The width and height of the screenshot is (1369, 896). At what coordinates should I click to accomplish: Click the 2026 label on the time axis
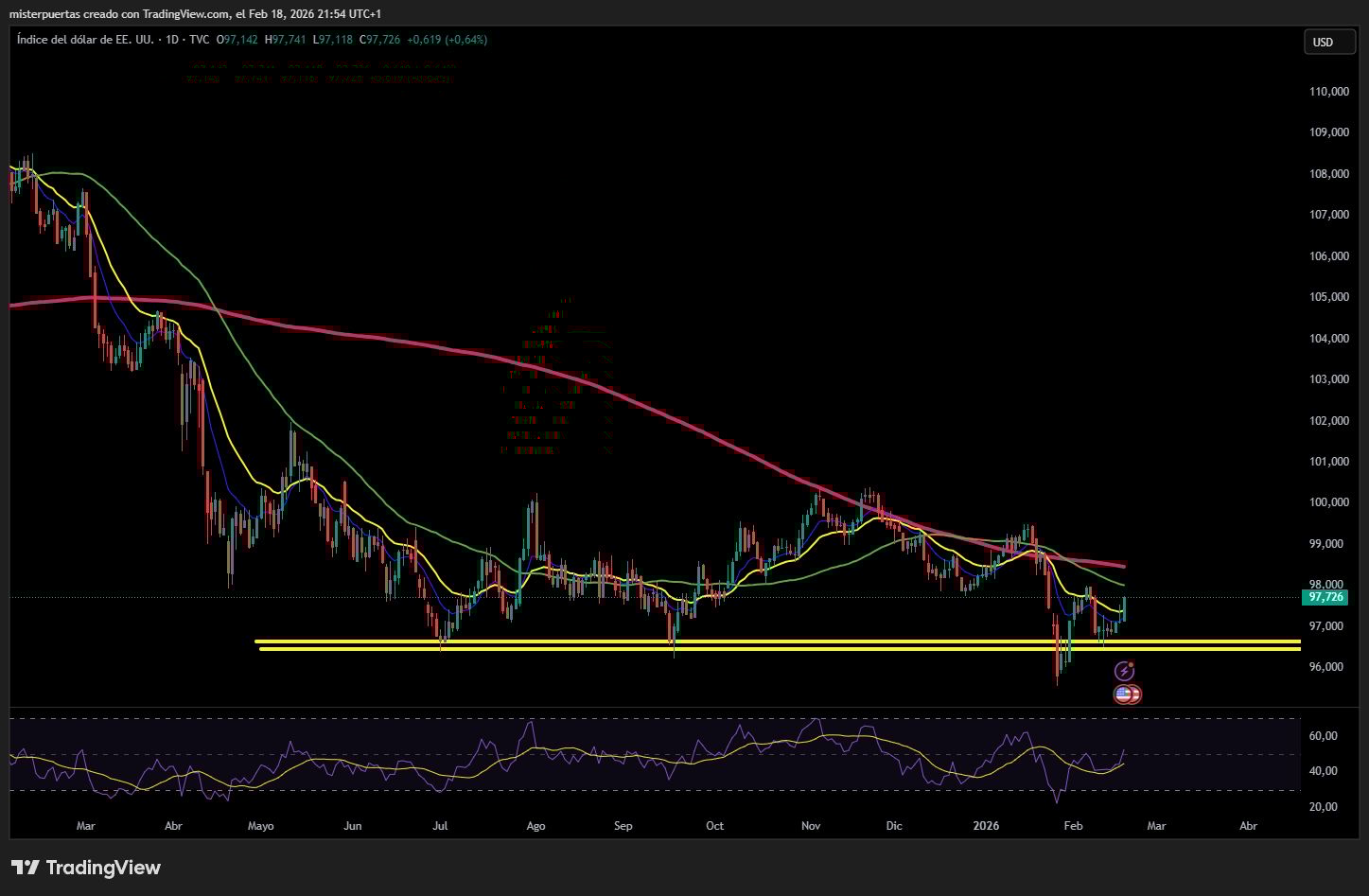click(x=986, y=826)
